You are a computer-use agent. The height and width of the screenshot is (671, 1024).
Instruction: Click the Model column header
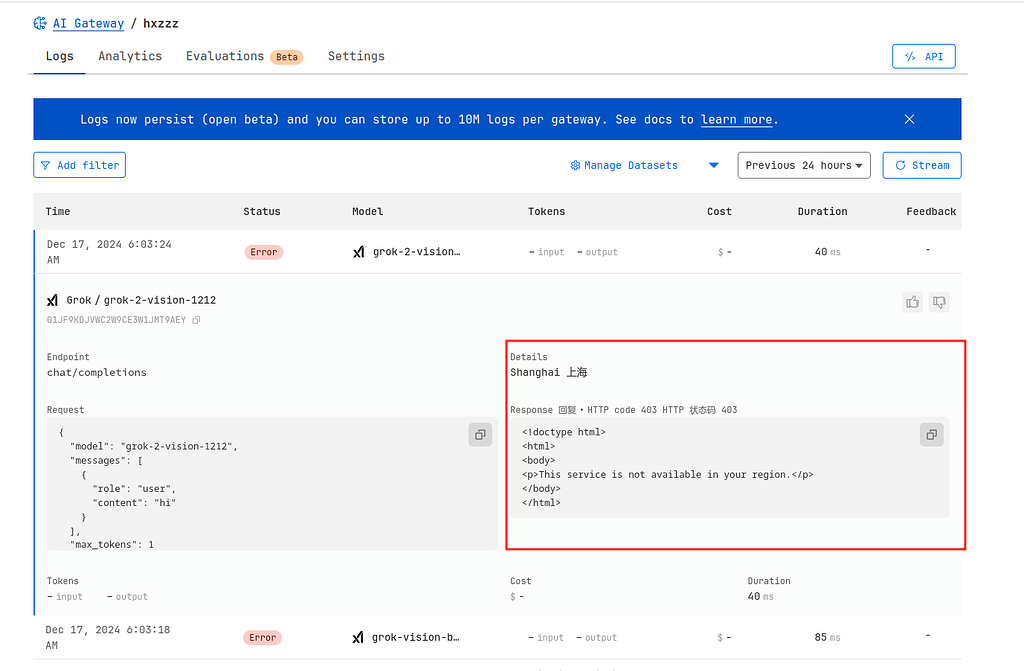(368, 211)
